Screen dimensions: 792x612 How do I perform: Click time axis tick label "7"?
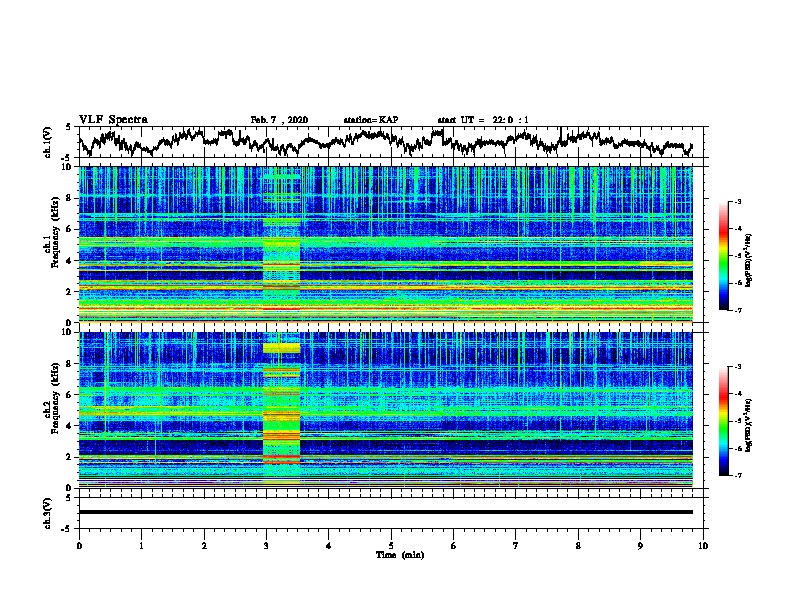click(516, 546)
